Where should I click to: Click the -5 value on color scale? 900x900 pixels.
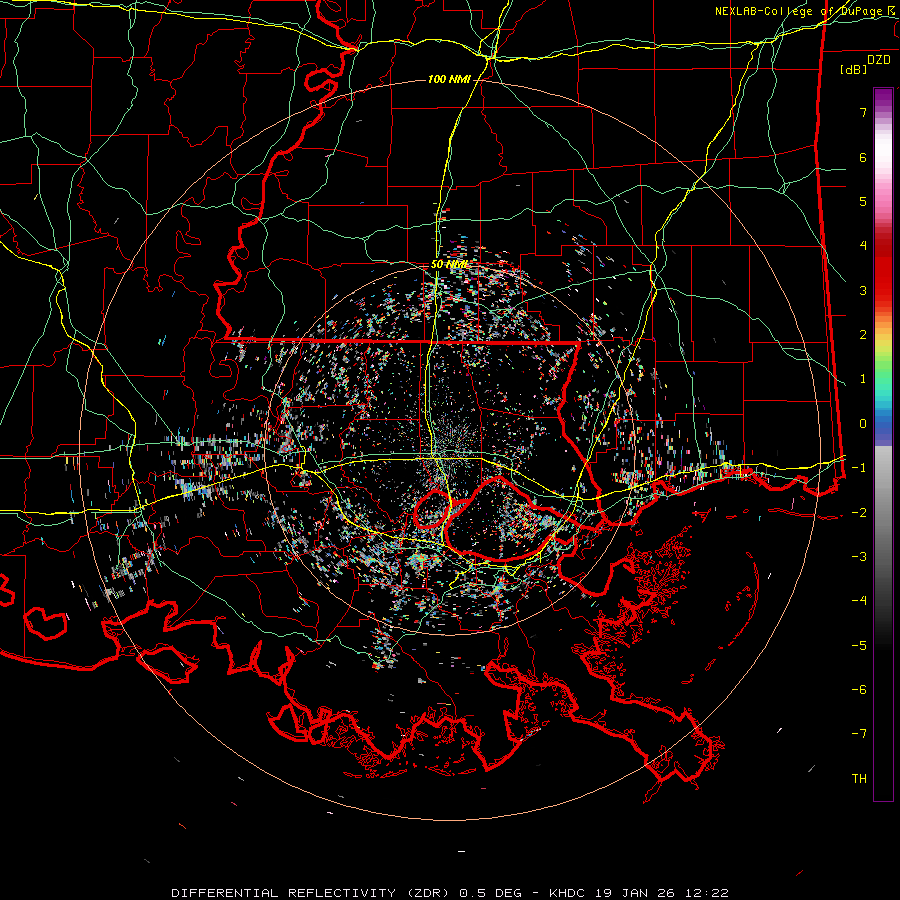[x=859, y=645]
